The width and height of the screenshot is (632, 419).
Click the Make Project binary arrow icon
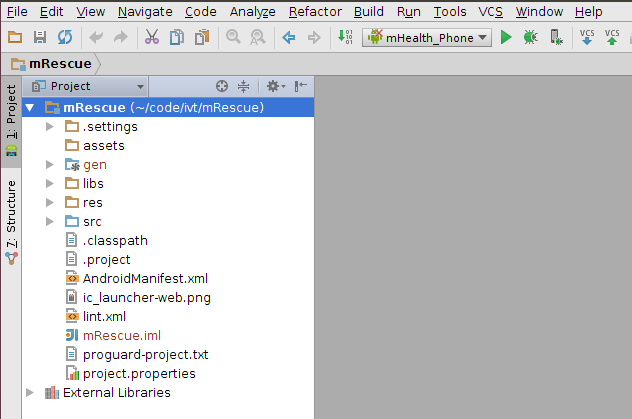click(x=345, y=37)
